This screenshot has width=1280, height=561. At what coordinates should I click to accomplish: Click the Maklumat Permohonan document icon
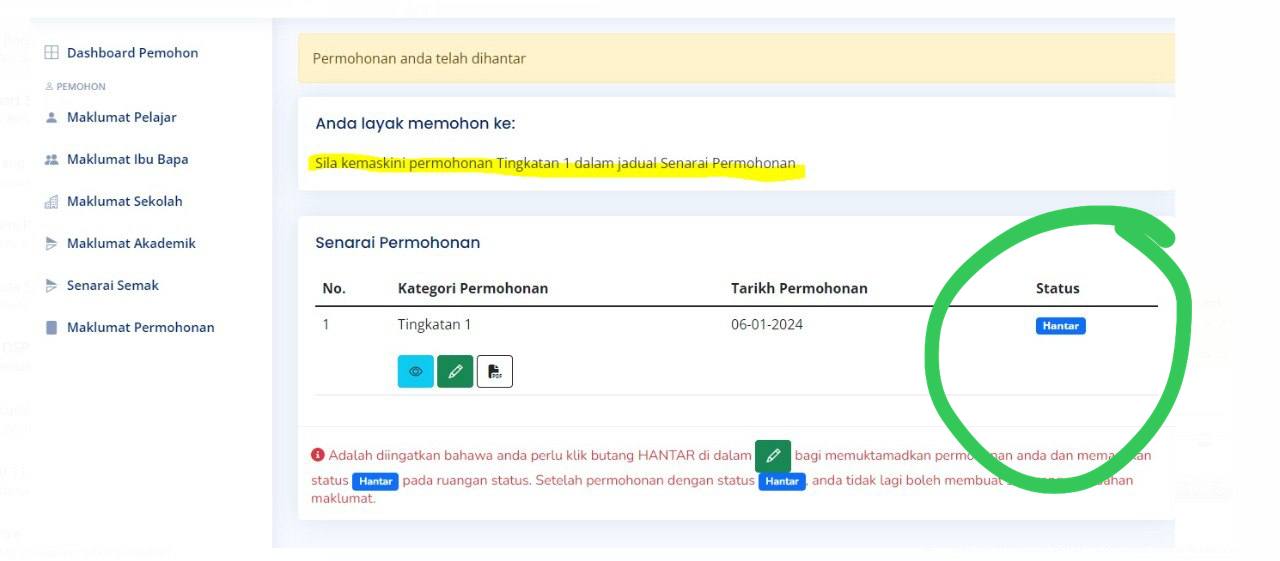click(x=52, y=328)
